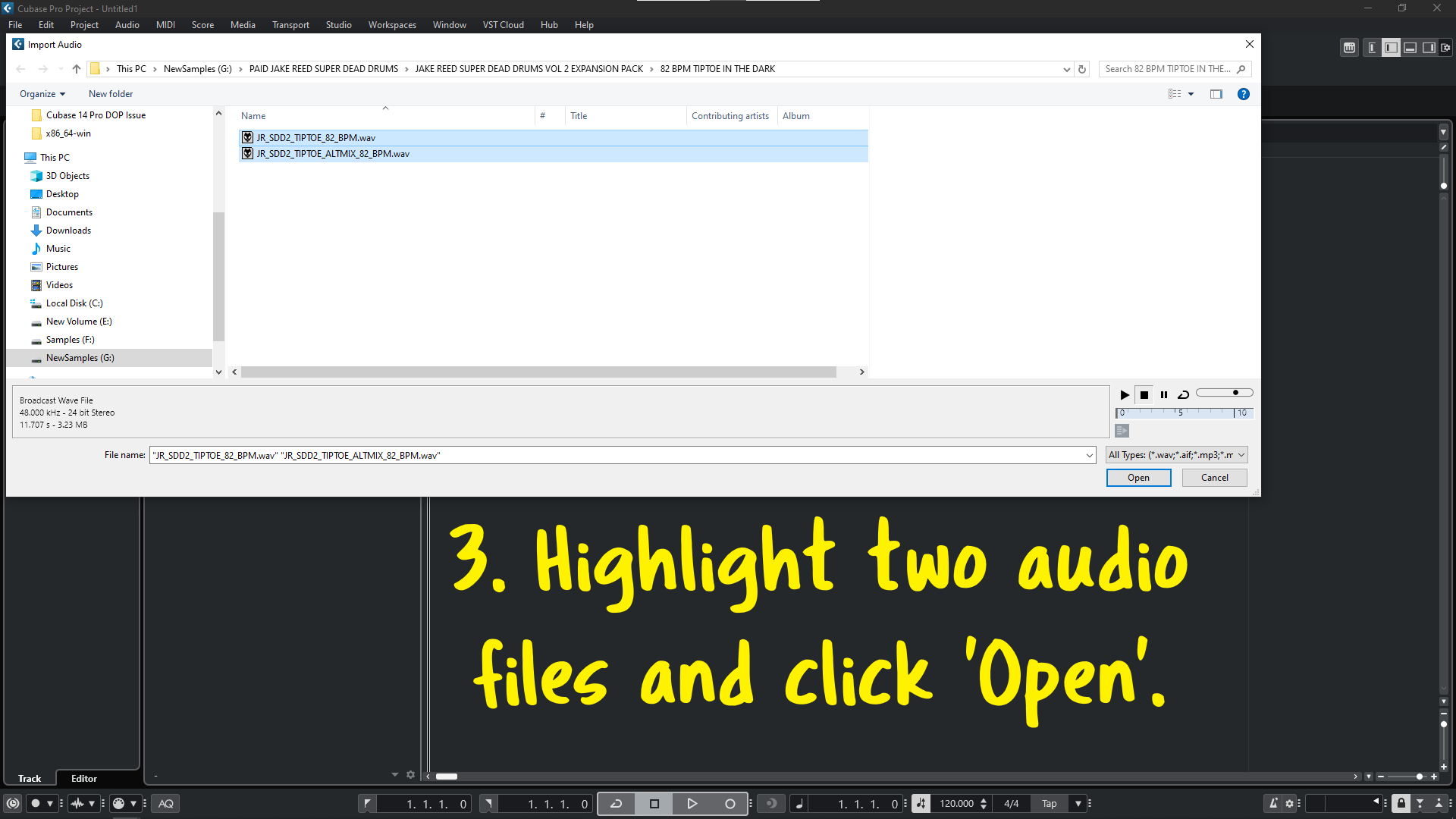Pause the audio preview playback
This screenshot has height=819, width=1456.
tap(1163, 394)
